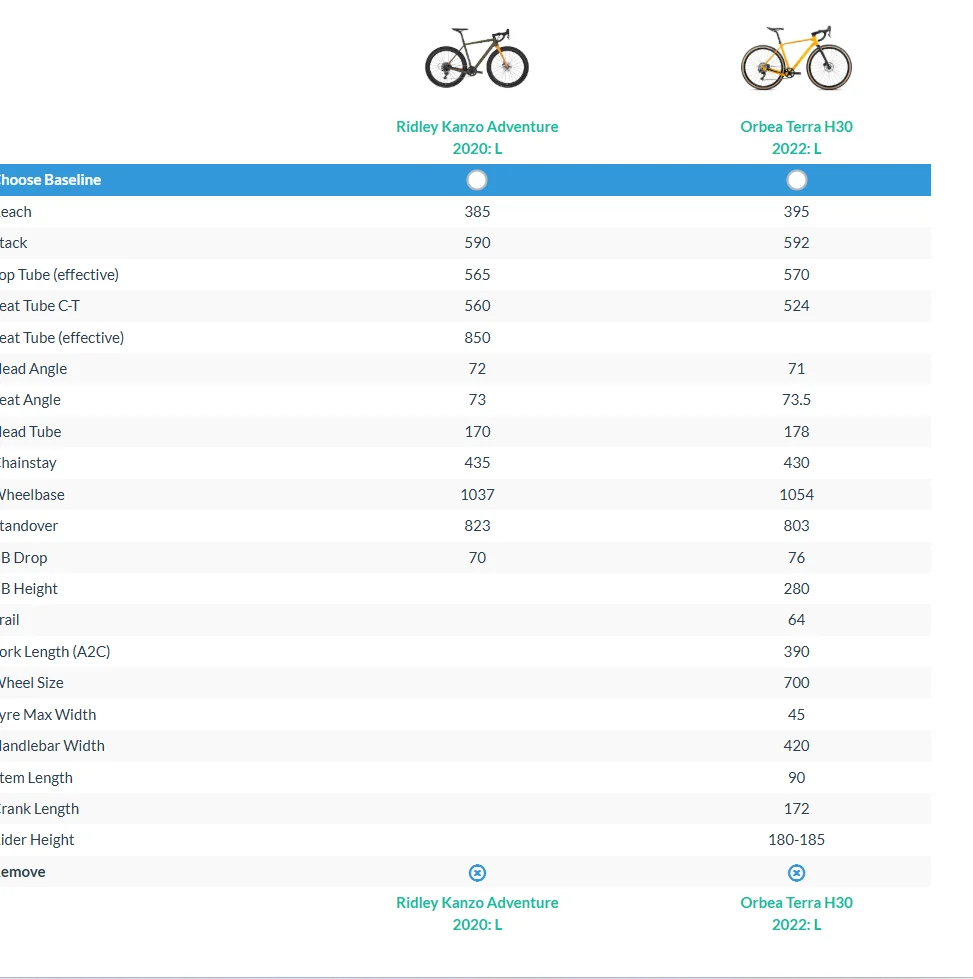Click the Orbea BB Drop value 76
This screenshot has width=973, height=979.
[796, 558]
